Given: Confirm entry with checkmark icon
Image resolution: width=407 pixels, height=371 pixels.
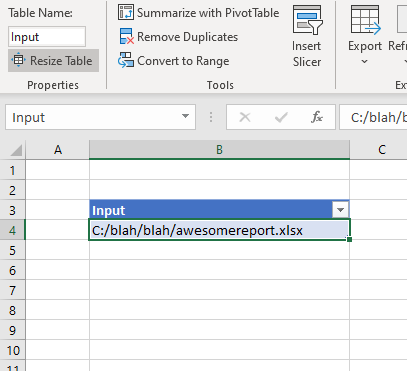Looking at the screenshot, I should pos(281,117).
